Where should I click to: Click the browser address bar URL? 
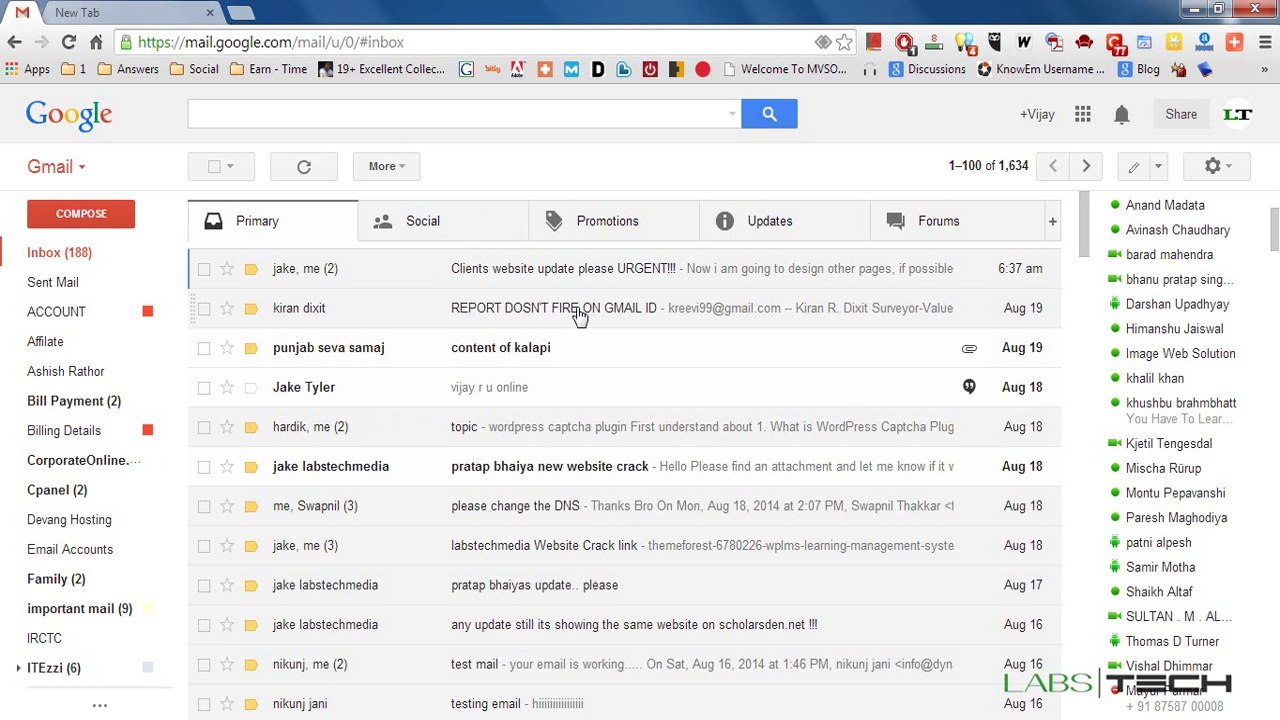pyautogui.click(x=270, y=42)
